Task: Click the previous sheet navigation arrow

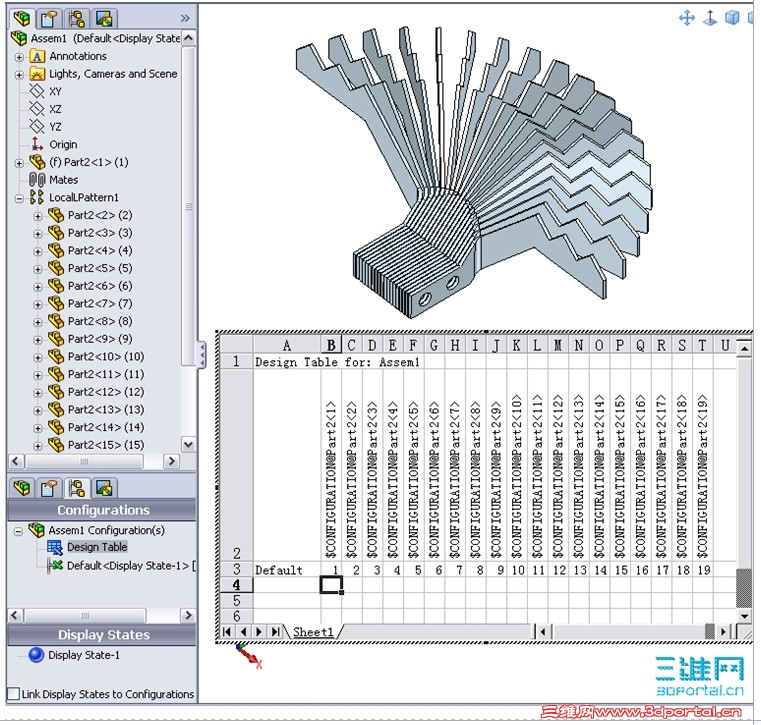Action: (243, 632)
